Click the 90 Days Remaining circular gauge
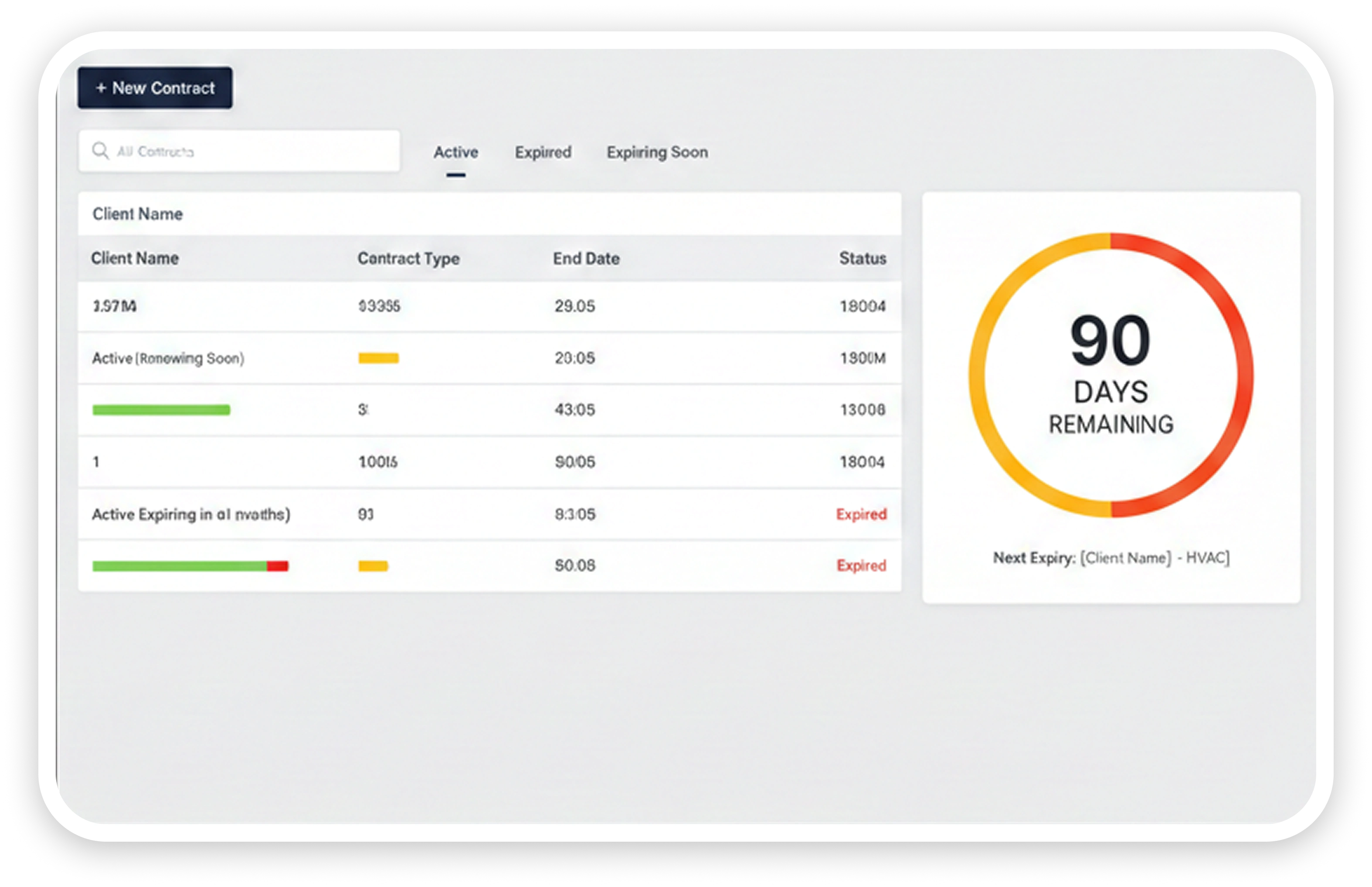 coord(1111,374)
